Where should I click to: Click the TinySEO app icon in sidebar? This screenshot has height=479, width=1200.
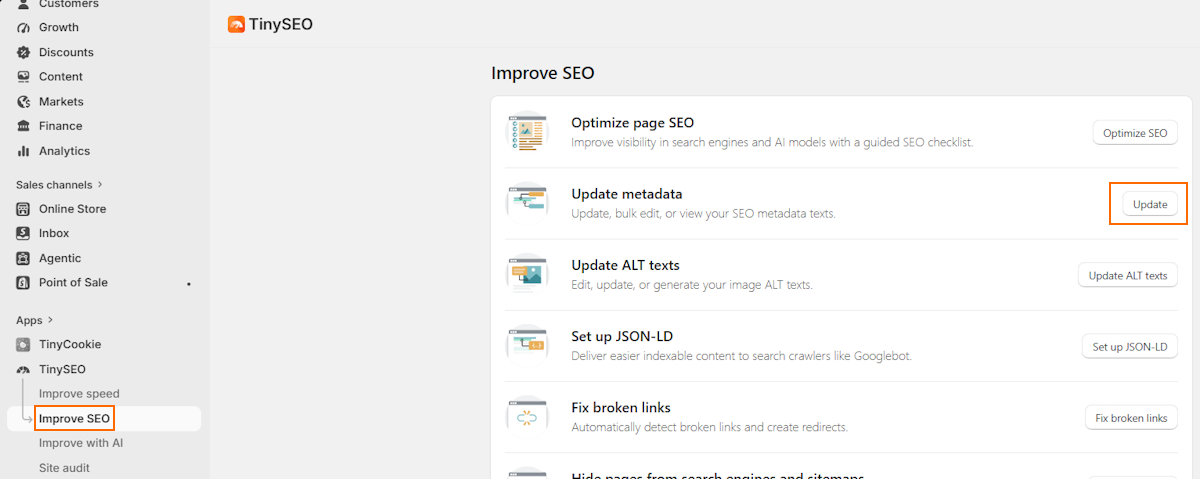(x=23, y=369)
